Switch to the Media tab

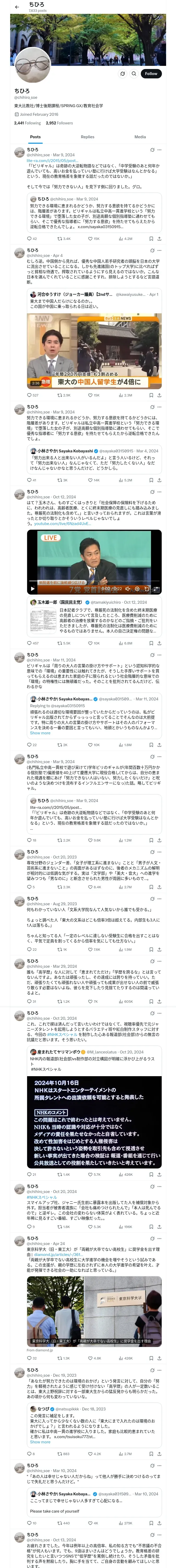point(140,137)
